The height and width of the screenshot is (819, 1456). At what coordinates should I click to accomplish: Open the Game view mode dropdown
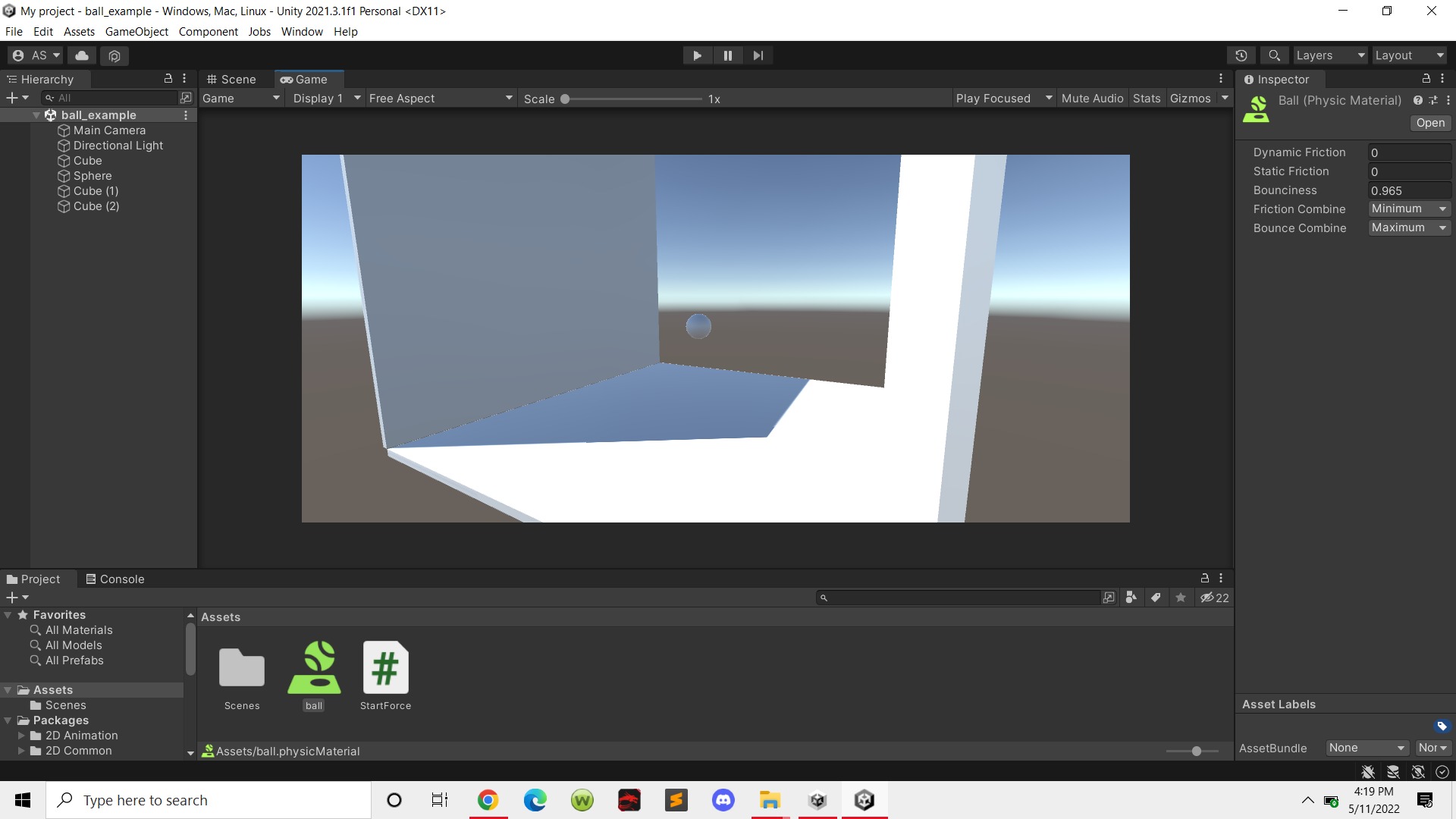pos(241,99)
